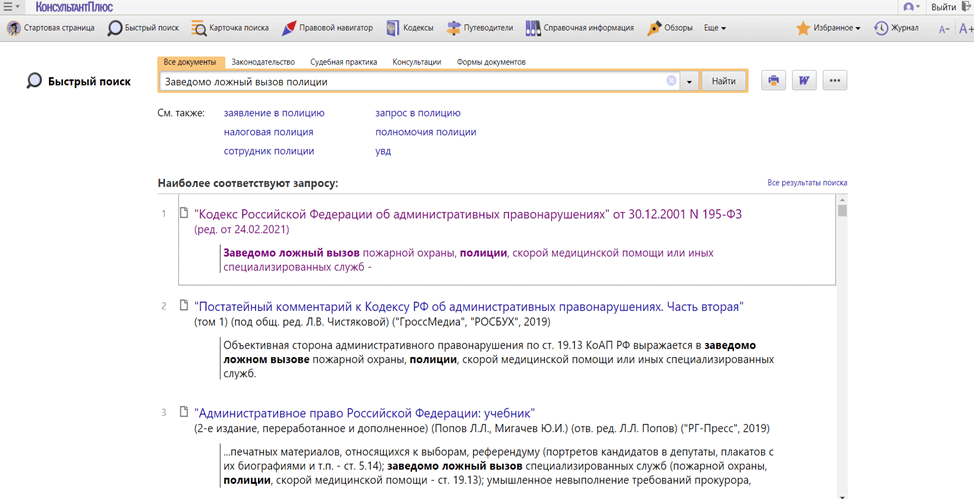The height and width of the screenshot is (499, 974).
Task: Expand the Еще dropdown menu
Action: (x=715, y=28)
